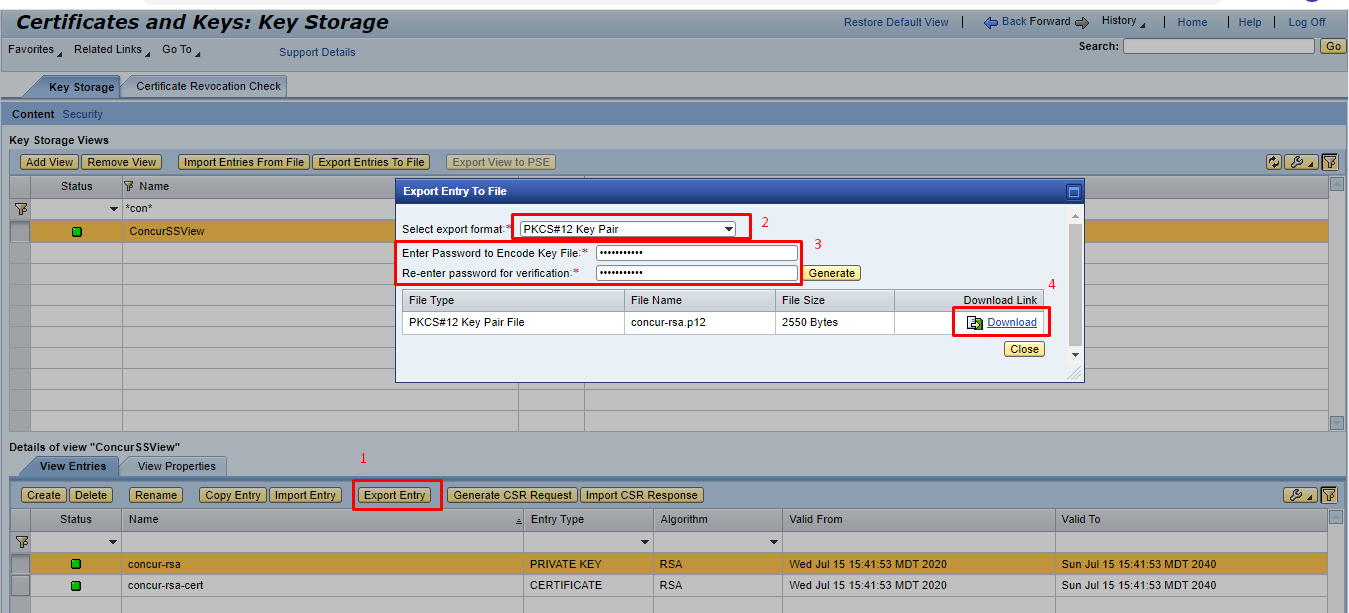Screen dimensions: 1349x613
Task: Click the download file icon beside Download
Action: (974, 323)
